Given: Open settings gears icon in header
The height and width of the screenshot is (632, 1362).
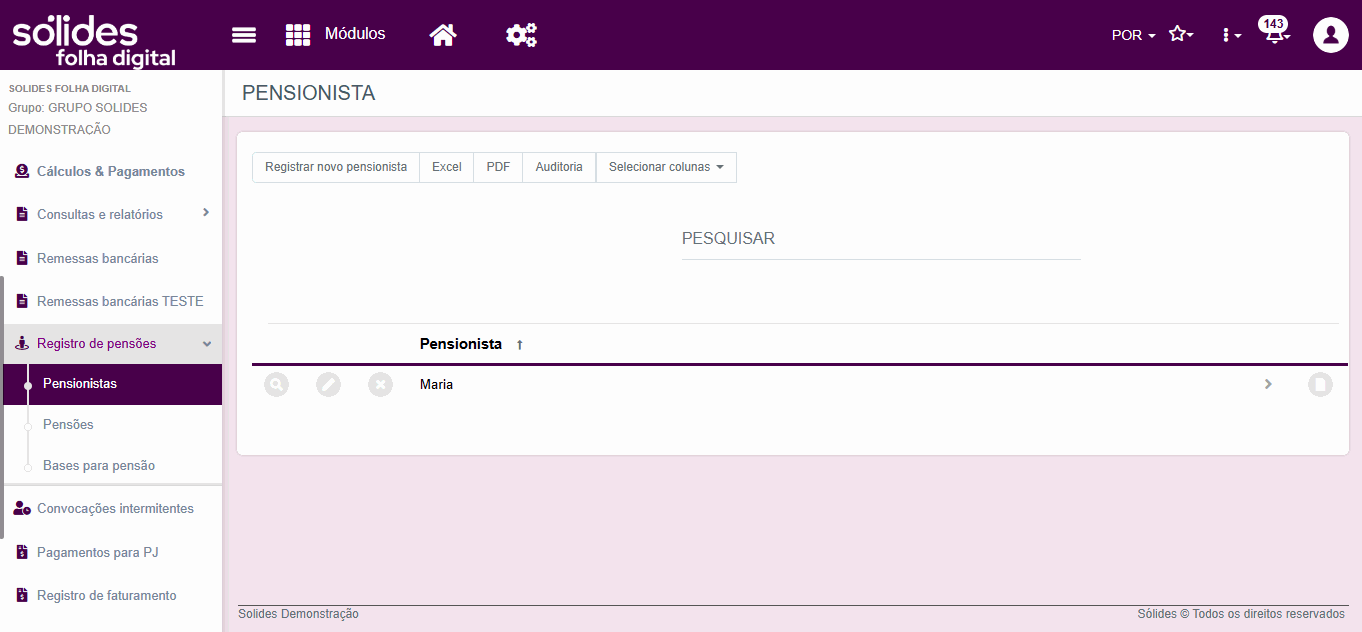Looking at the screenshot, I should point(521,35).
